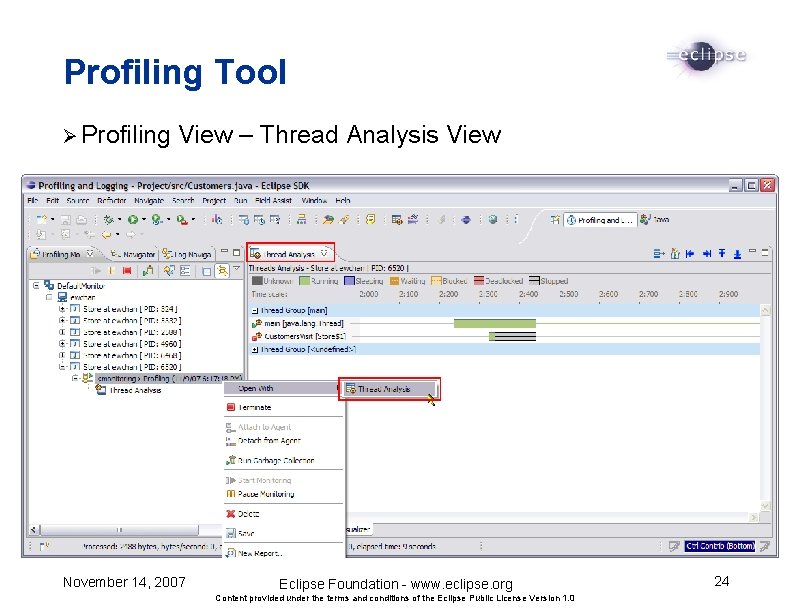Screen dimensions: 792x612
Task: Select Thread Analysis in Open With submenu
Action: point(389,389)
